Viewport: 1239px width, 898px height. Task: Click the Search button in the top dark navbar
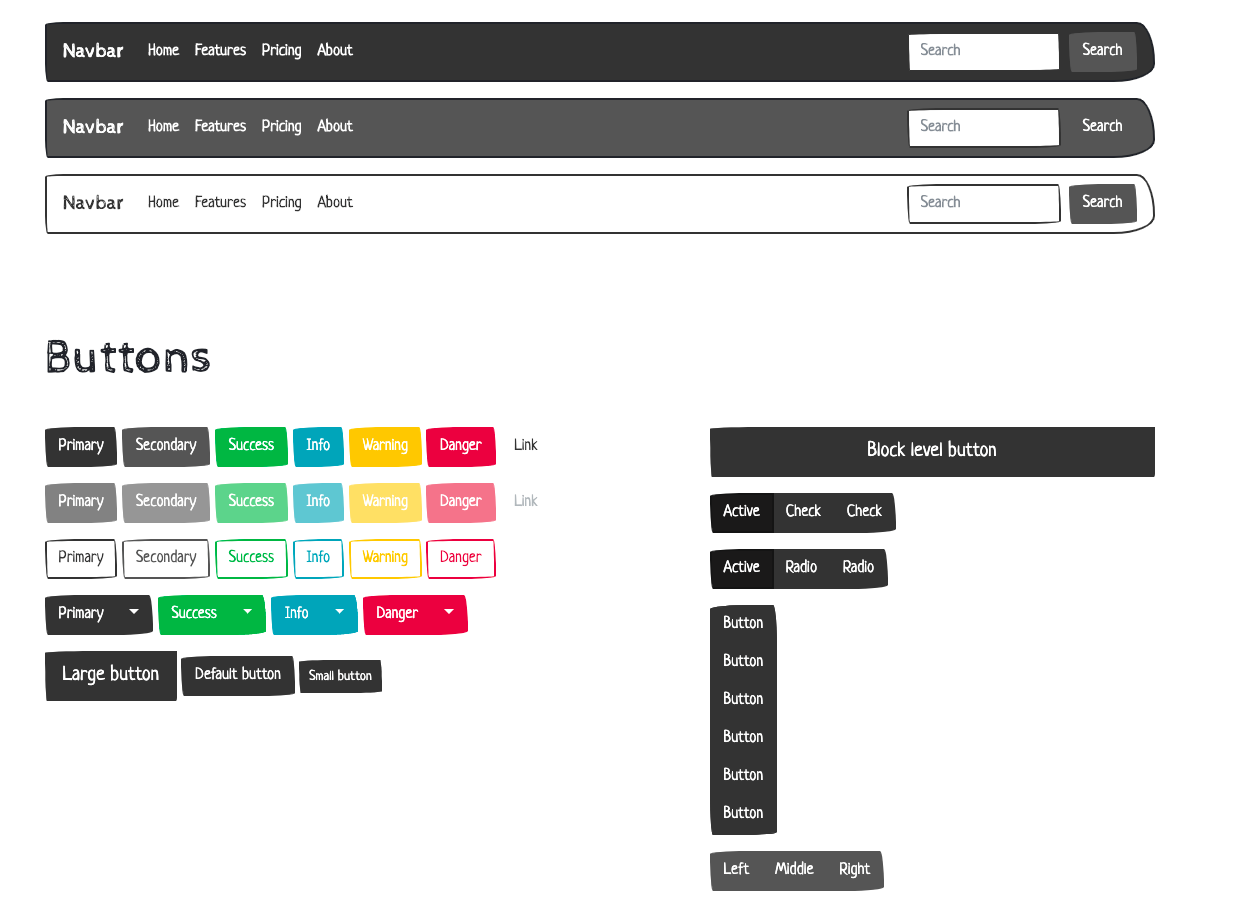coord(1103,52)
